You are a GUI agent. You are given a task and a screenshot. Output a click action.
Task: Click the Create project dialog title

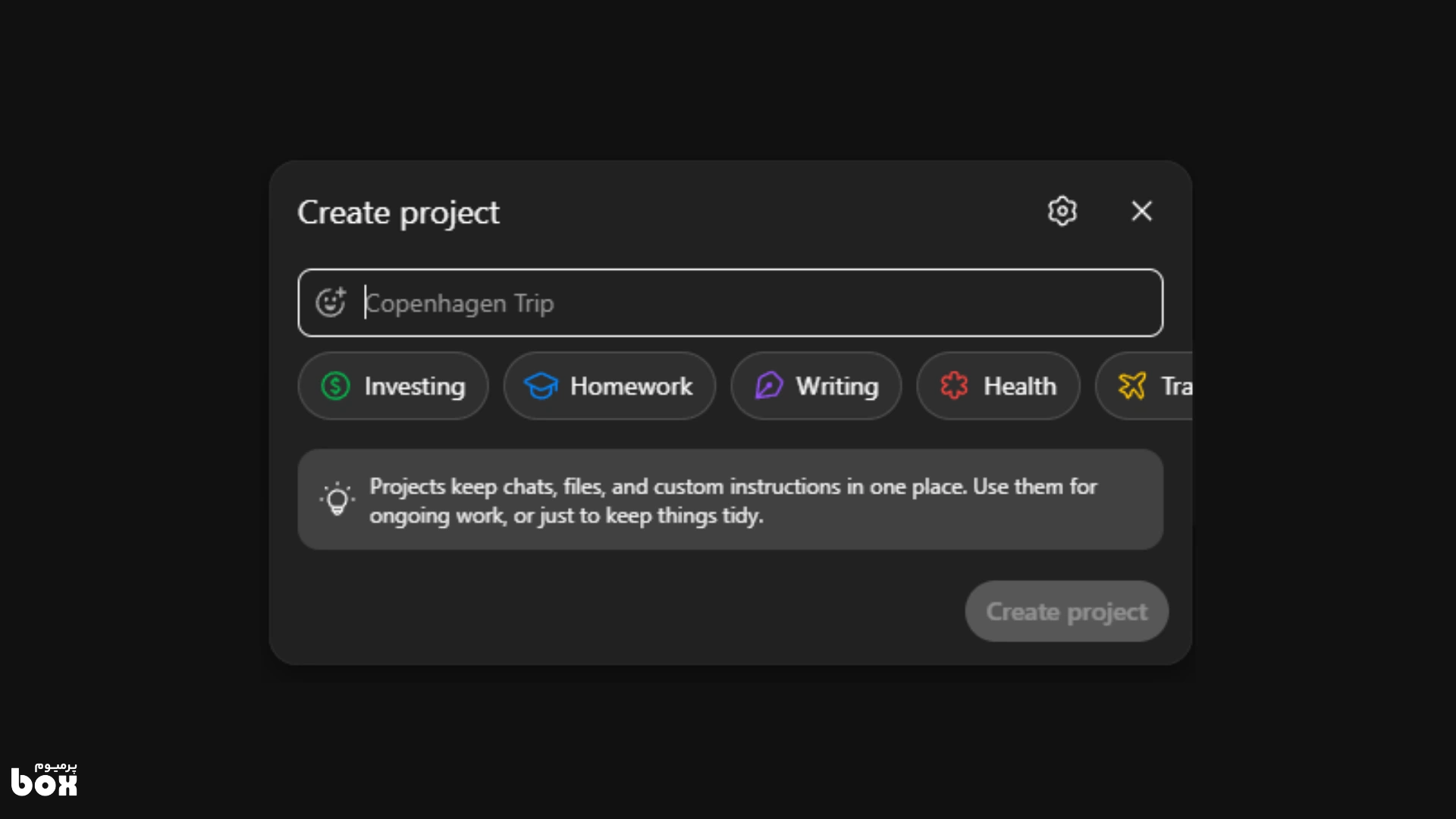point(398,212)
